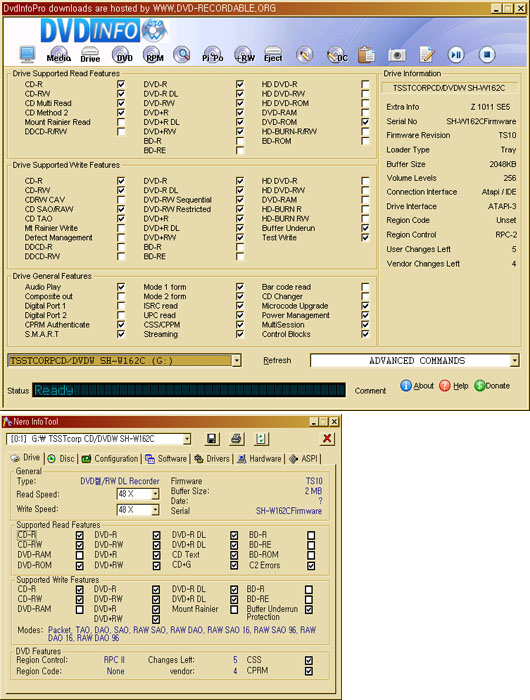Click the clipboard icon in DVDInfoPro
530x700 pixels.
367,54
